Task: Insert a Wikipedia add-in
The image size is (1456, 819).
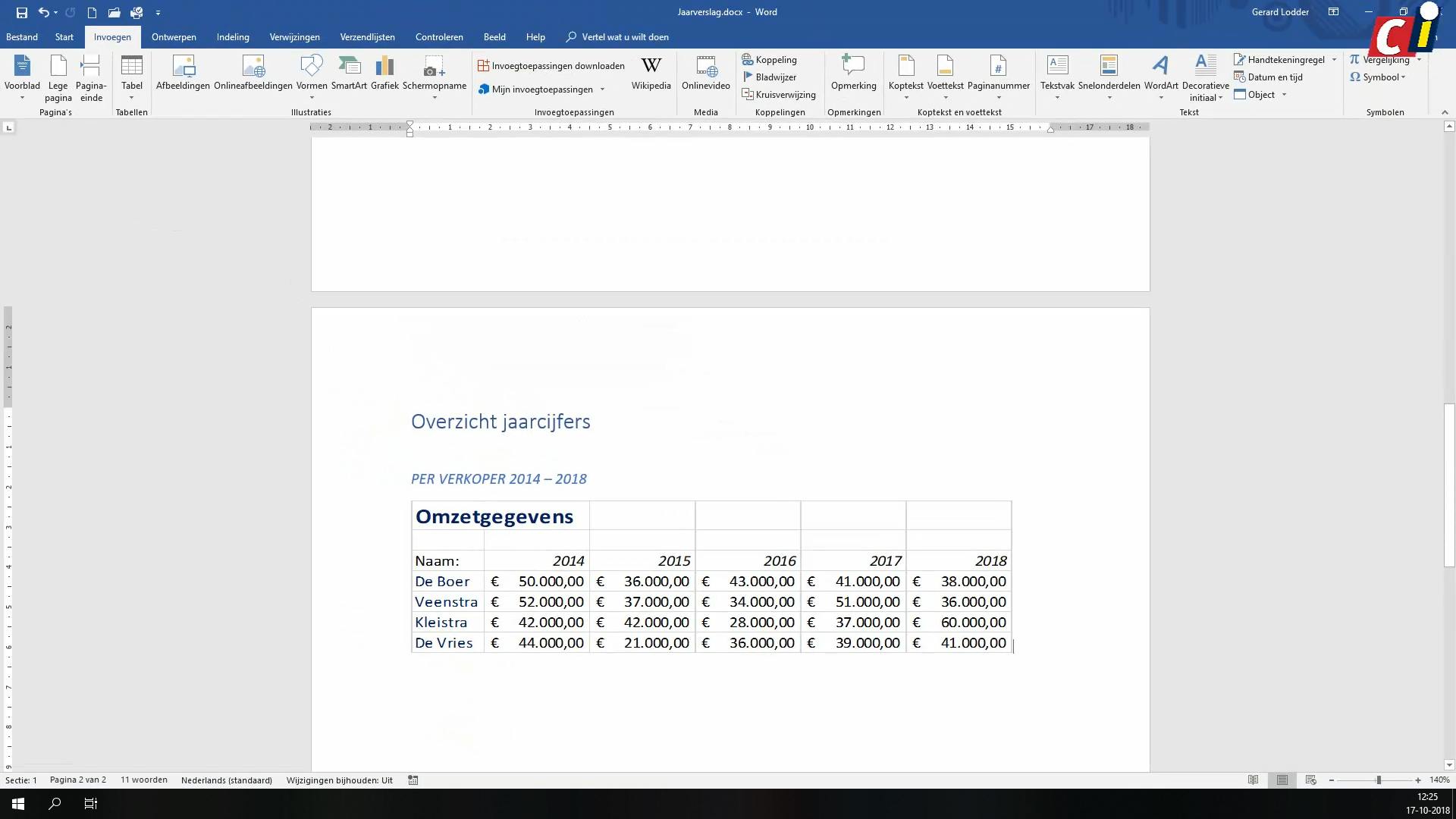Action: coord(651,76)
